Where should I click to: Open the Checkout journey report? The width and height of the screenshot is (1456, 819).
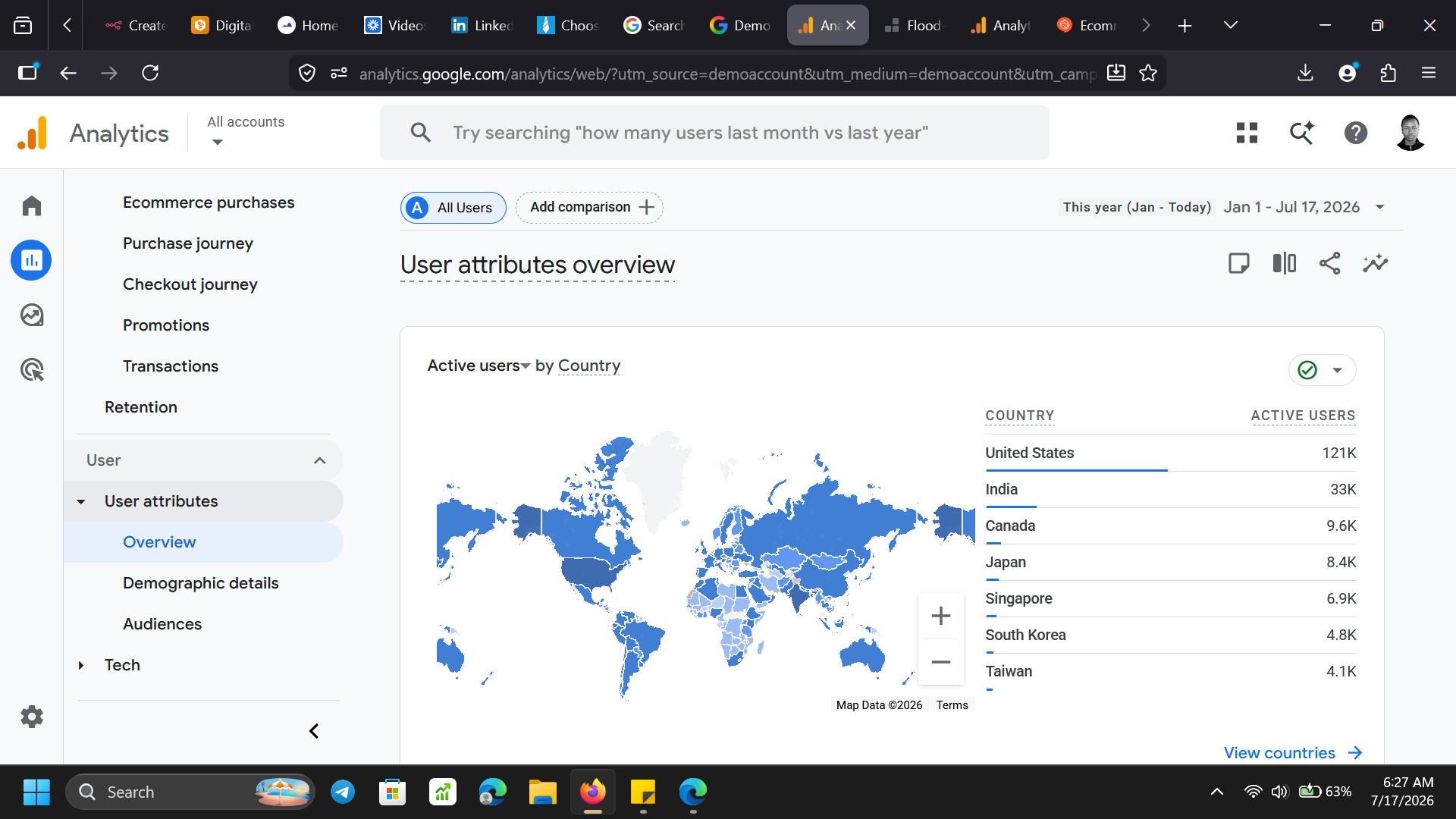coord(190,284)
